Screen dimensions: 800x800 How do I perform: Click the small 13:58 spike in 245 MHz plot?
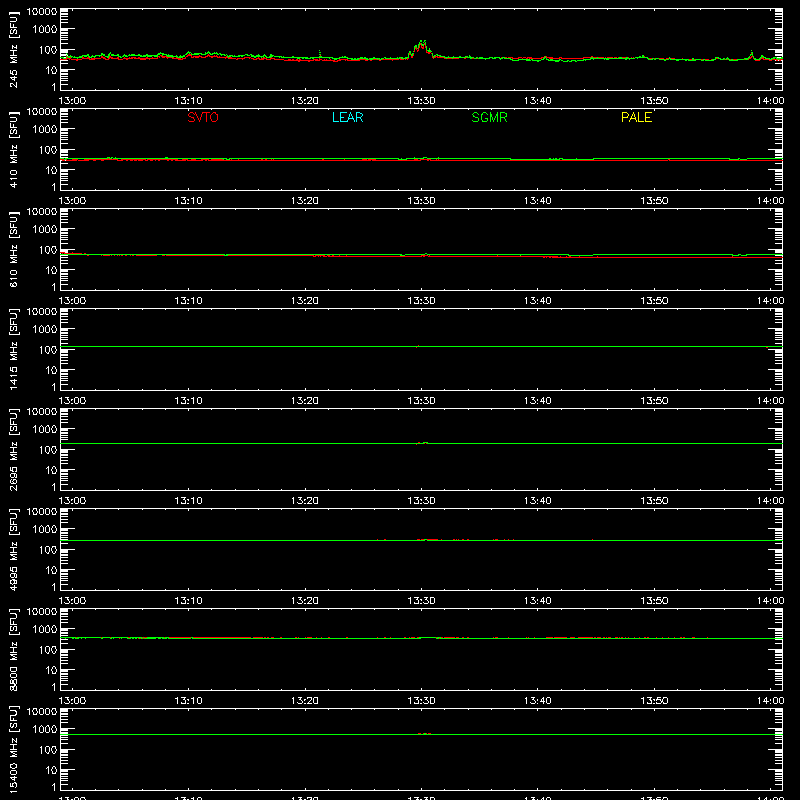(x=751, y=53)
